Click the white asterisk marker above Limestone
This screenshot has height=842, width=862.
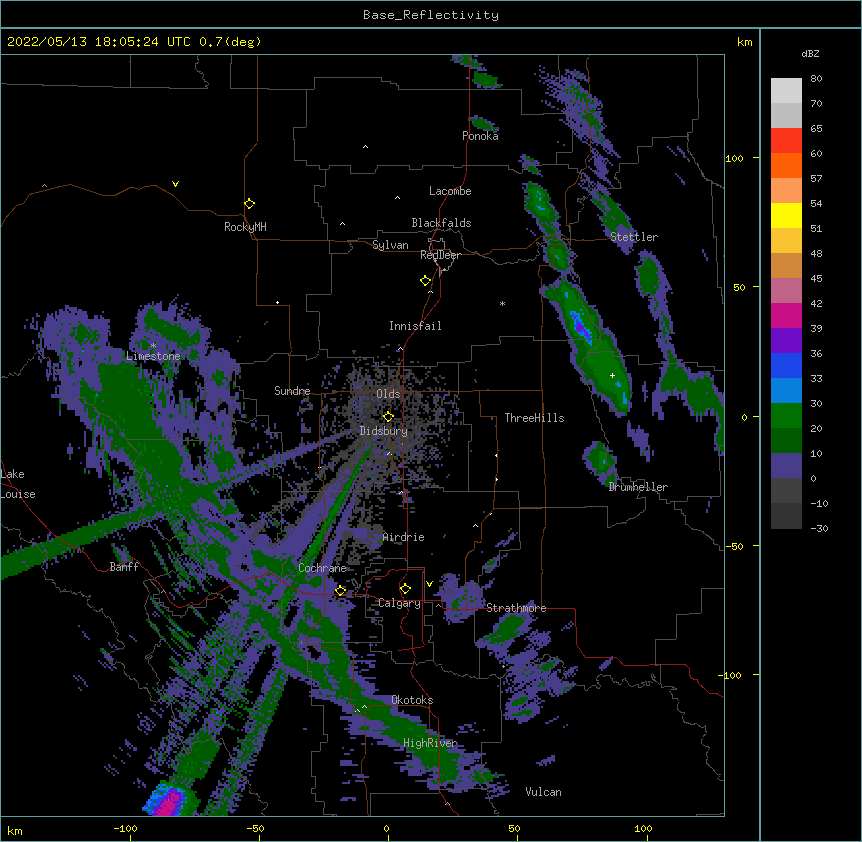153,345
